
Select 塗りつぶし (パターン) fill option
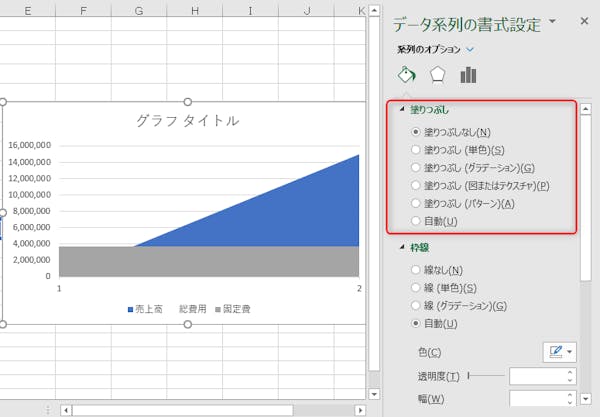pos(416,203)
